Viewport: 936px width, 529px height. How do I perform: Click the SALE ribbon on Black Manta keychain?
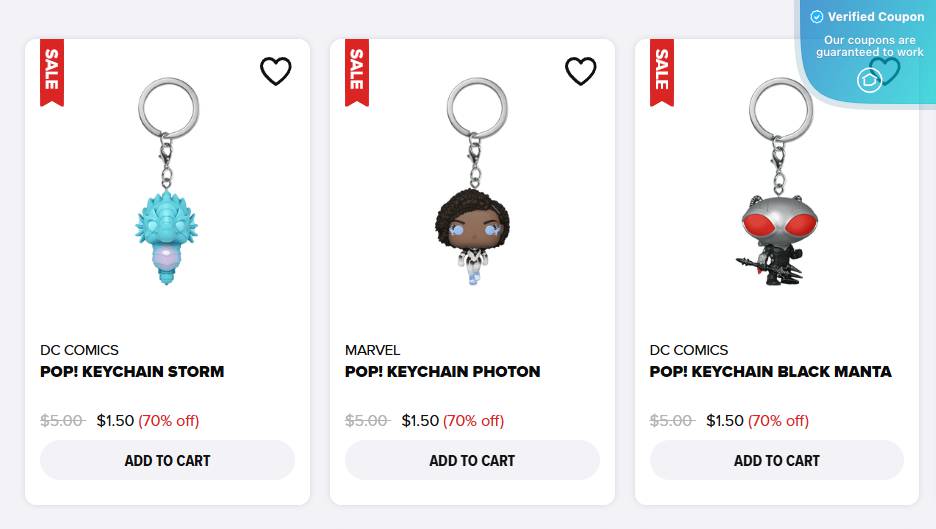click(662, 70)
